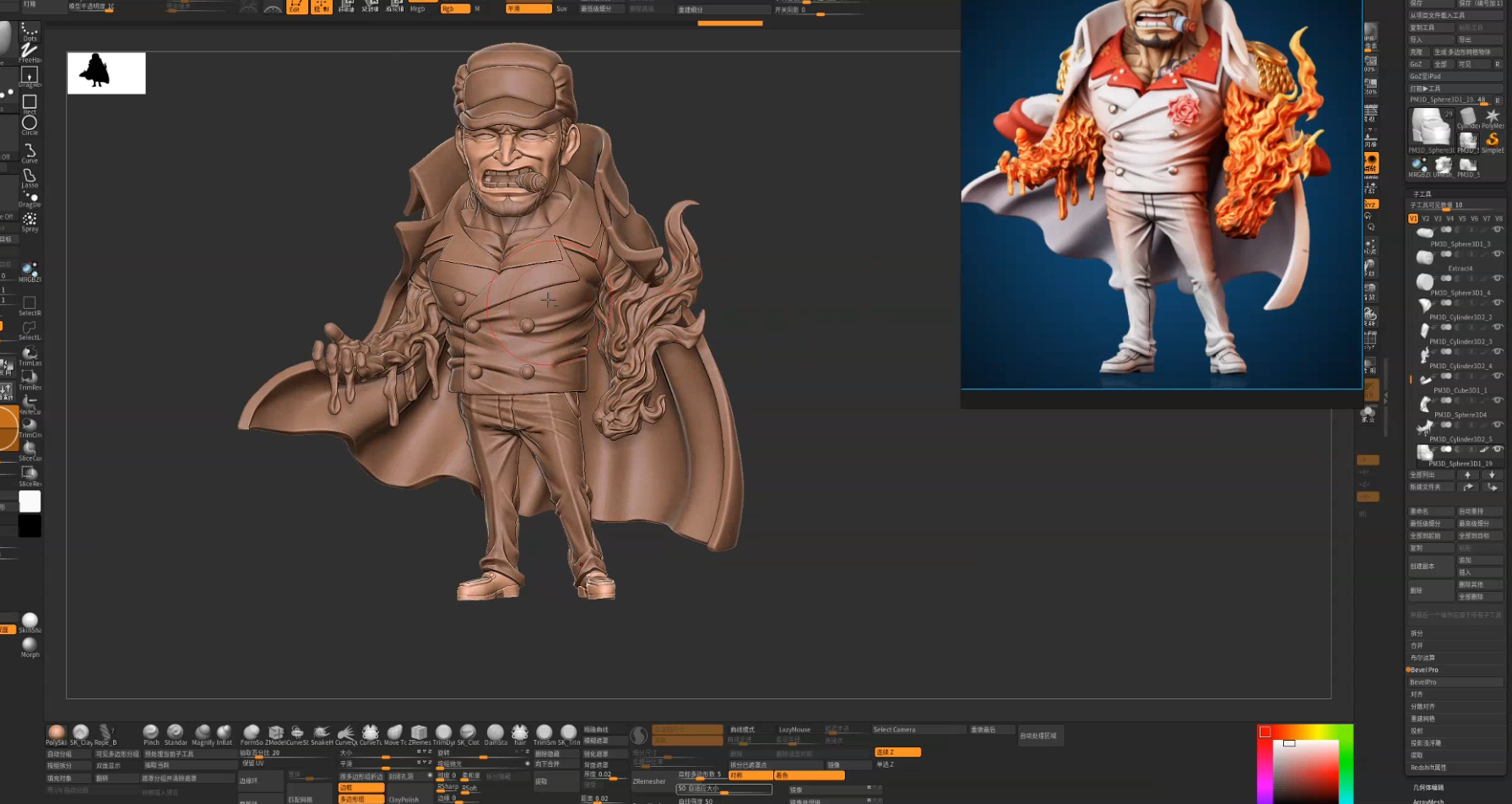Viewport: 1512px width, 804px height.
Task: Toggle the Mrgb channel button
Action: pyautogui.click(x=418, y=8)
